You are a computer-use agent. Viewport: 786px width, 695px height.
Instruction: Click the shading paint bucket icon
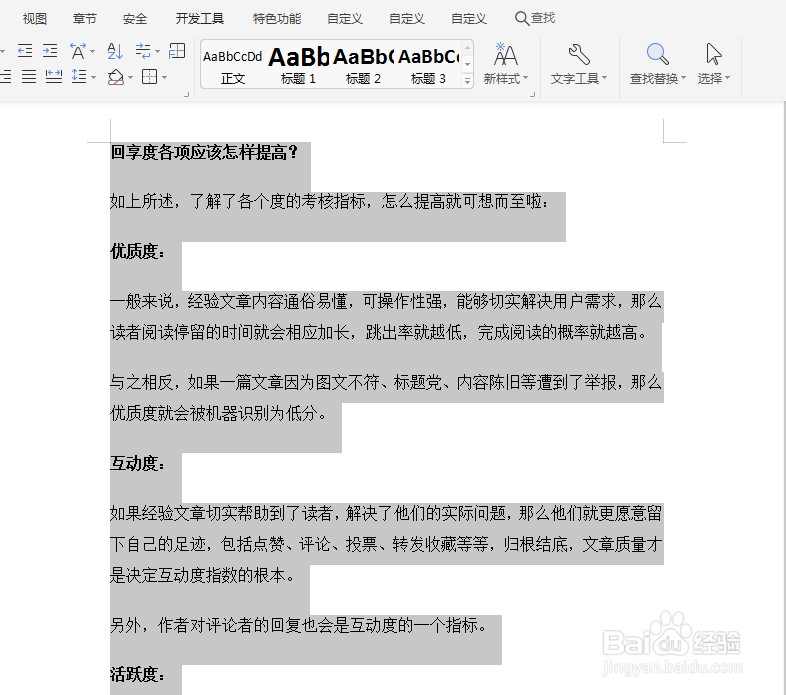(116, 77)
